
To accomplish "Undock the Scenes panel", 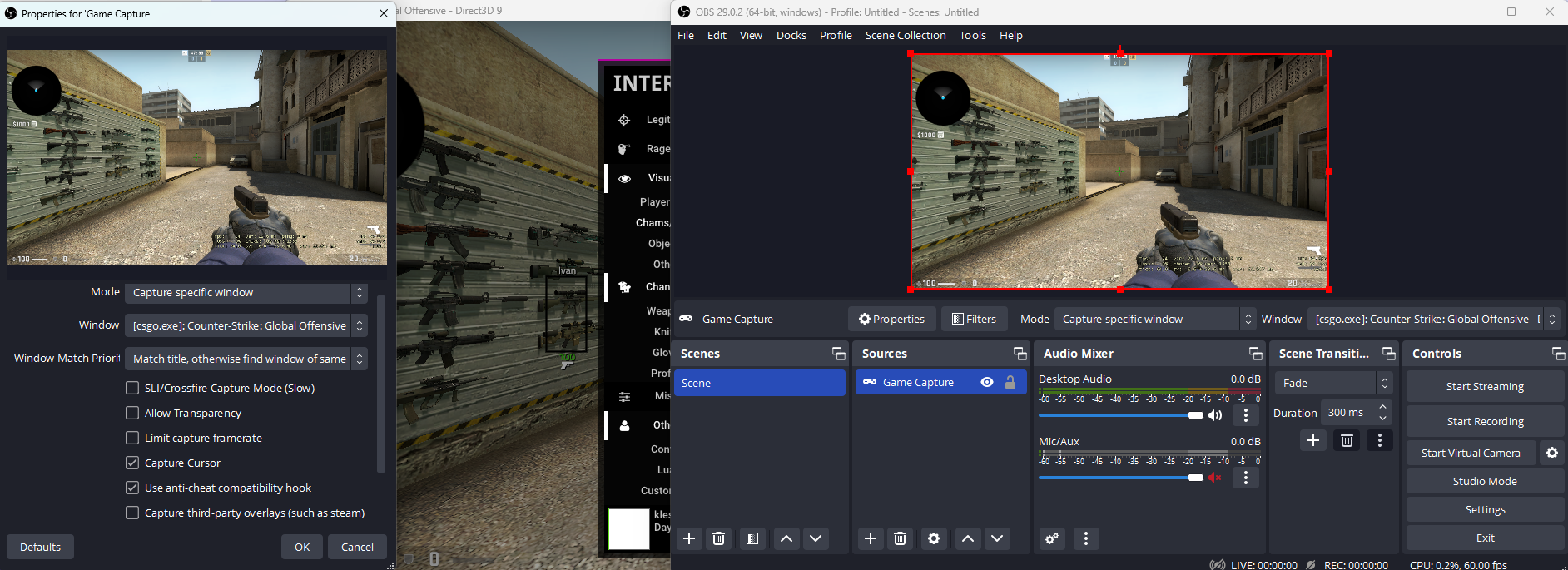I will 838,354.
